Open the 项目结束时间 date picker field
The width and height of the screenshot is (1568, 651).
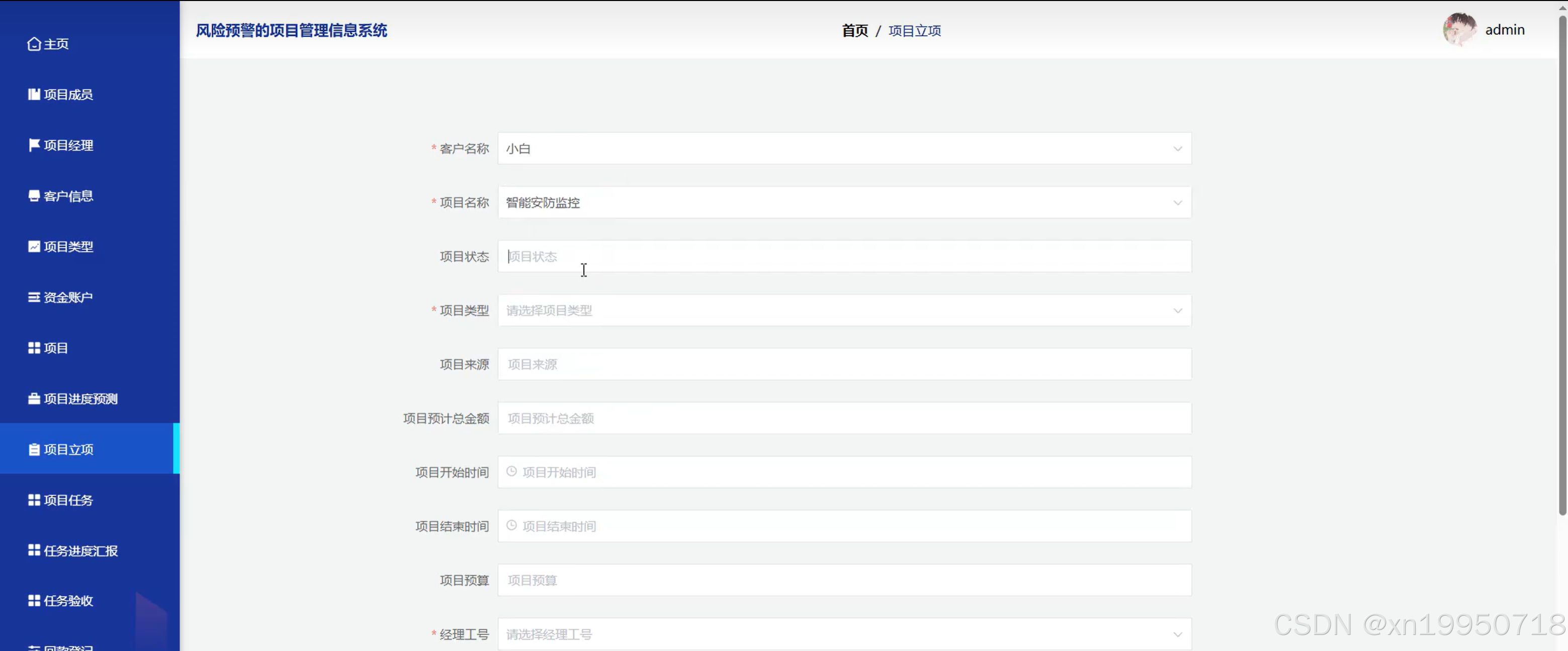844,526
